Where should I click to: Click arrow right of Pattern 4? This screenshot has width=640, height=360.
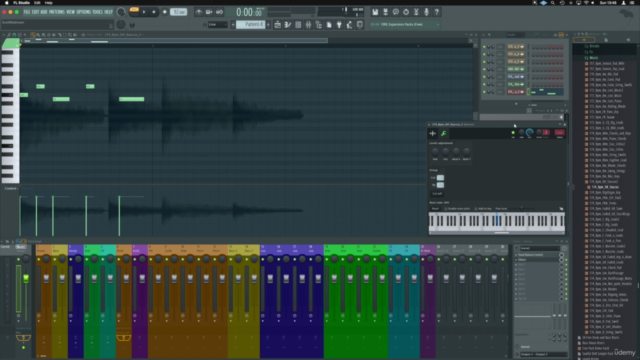(268, 25)
